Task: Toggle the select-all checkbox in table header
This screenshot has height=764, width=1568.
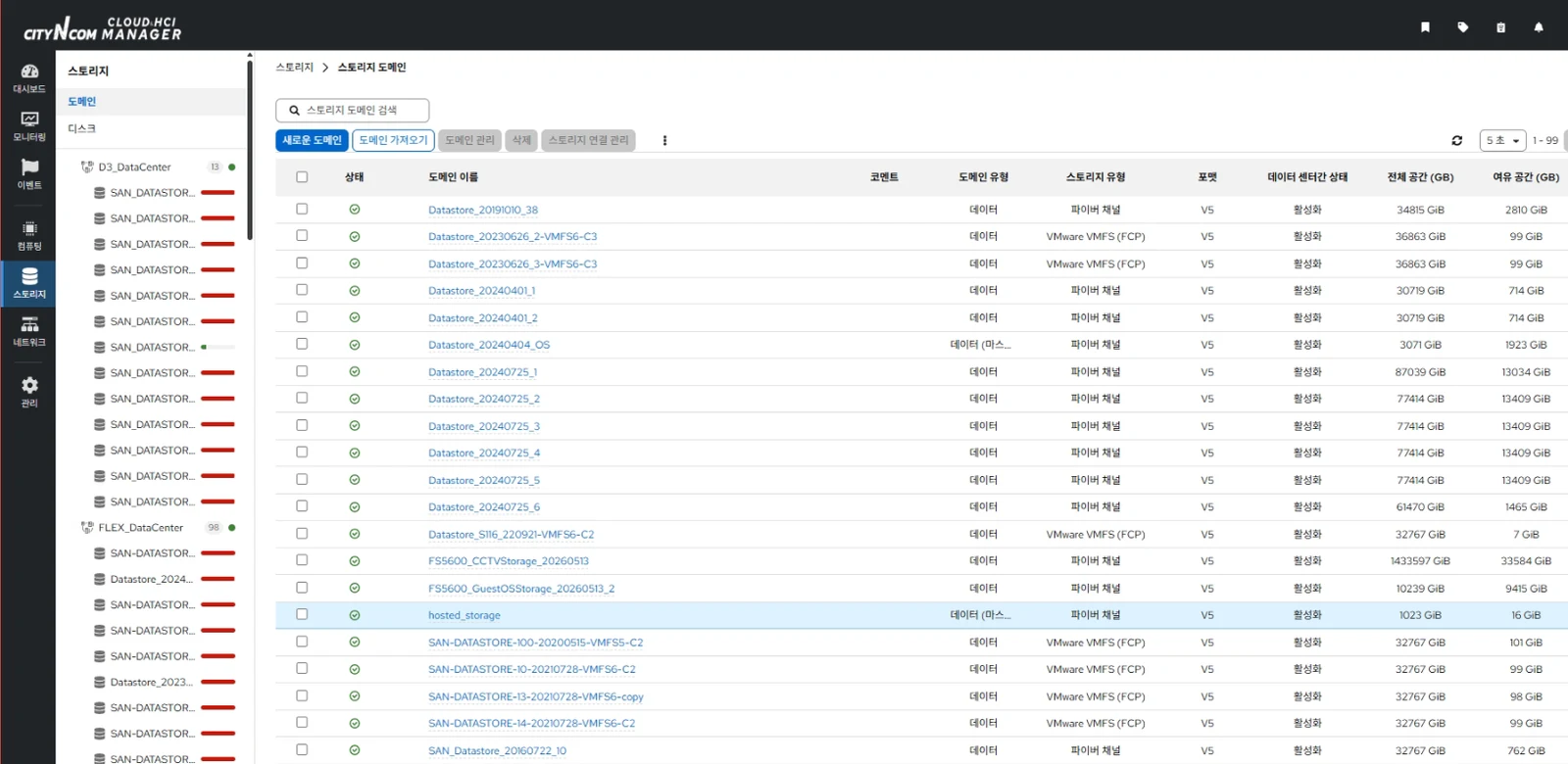Action: tap(302, 177)
